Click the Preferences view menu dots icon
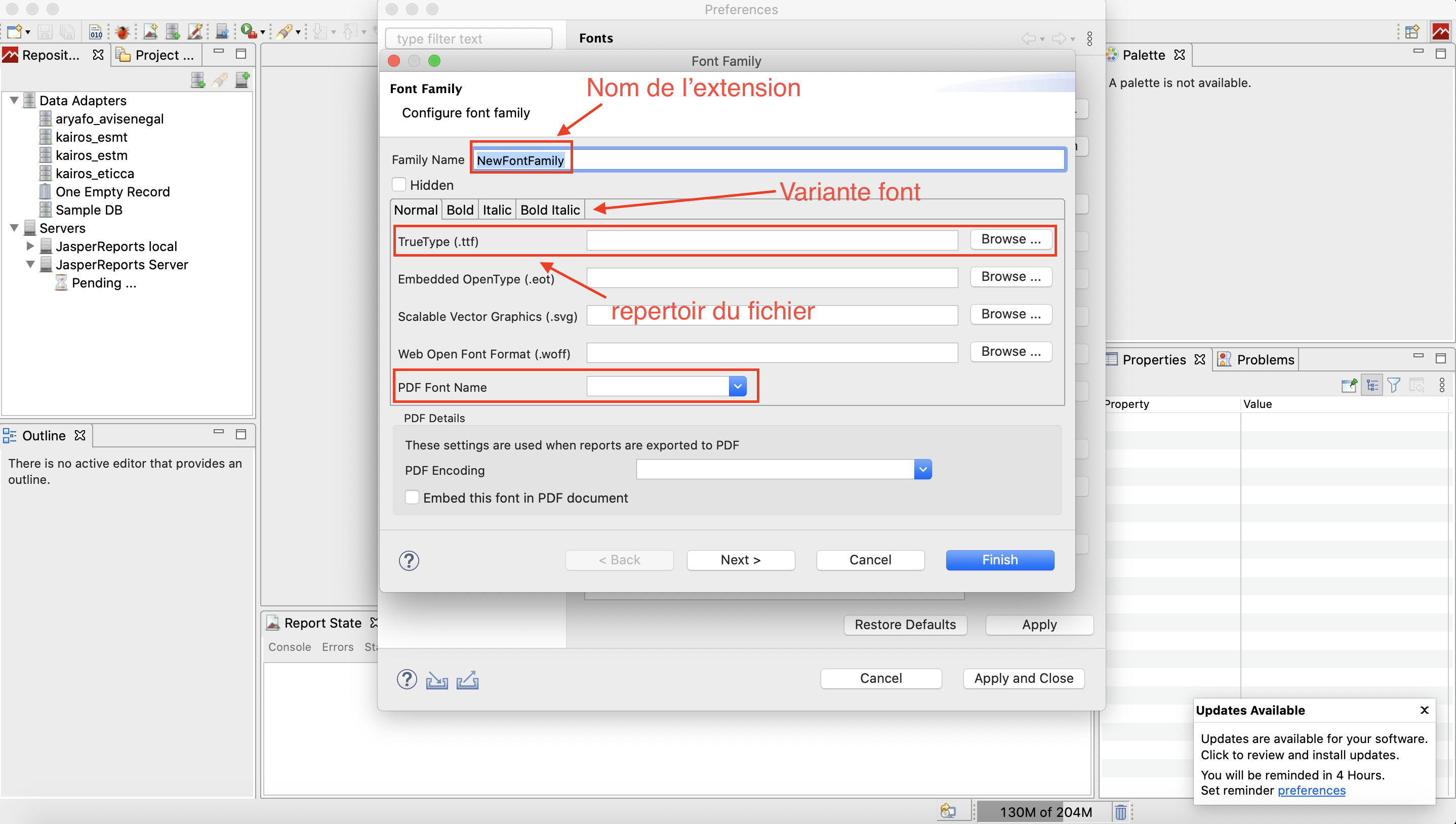 (1089, 38)
